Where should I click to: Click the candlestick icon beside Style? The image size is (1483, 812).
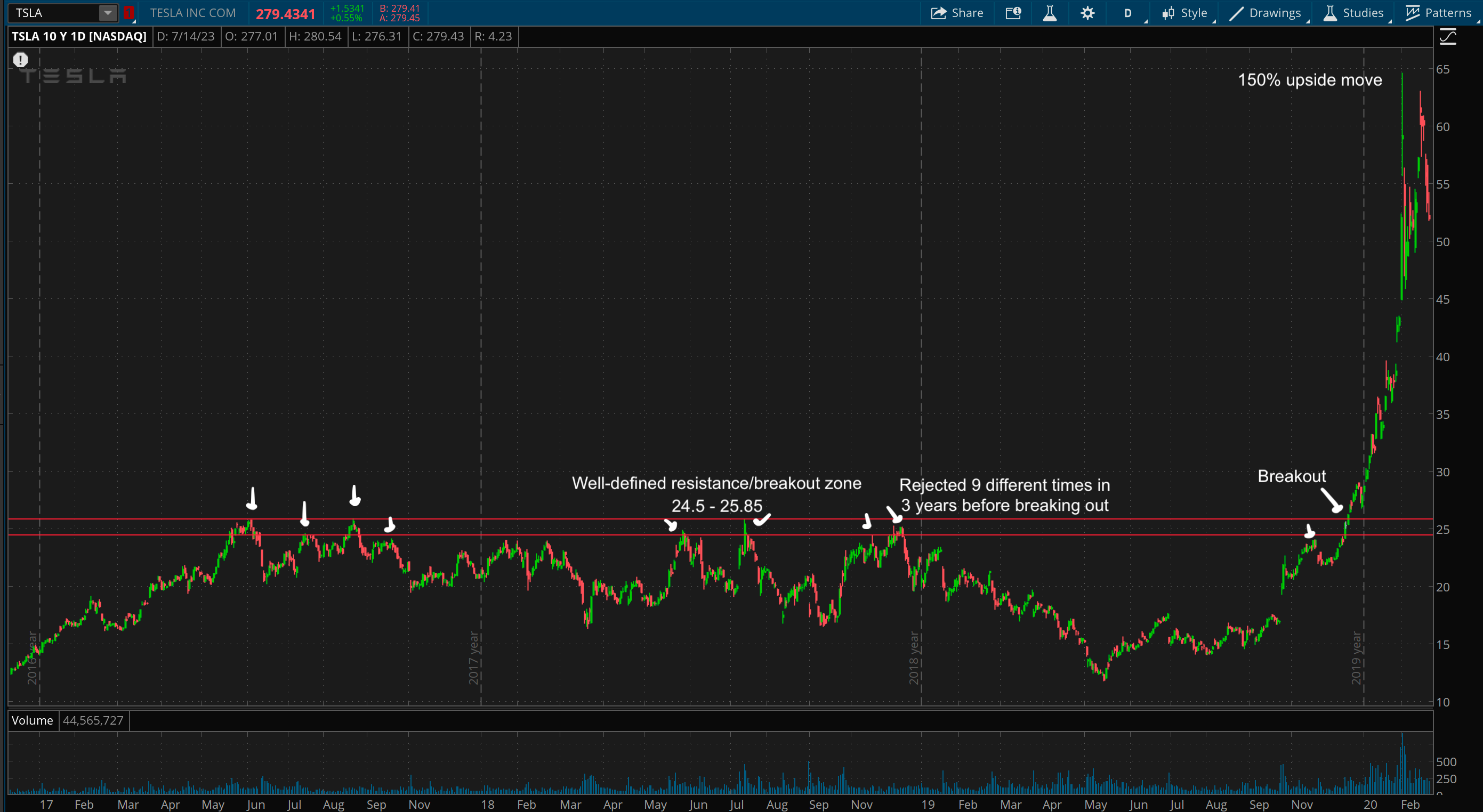click(1168, 13)
